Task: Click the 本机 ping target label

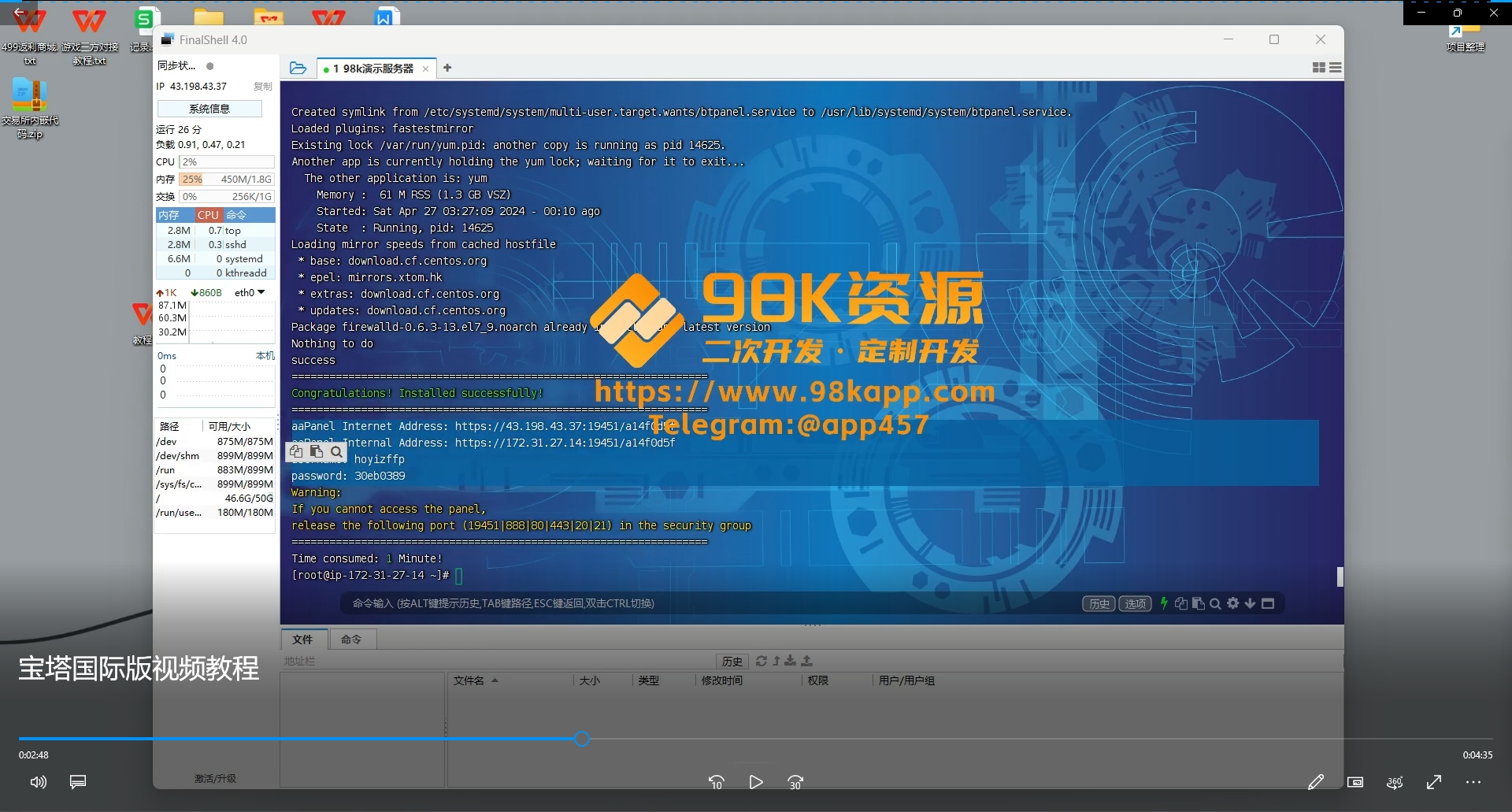Action: pyautogui.click(x=265, y=356)
